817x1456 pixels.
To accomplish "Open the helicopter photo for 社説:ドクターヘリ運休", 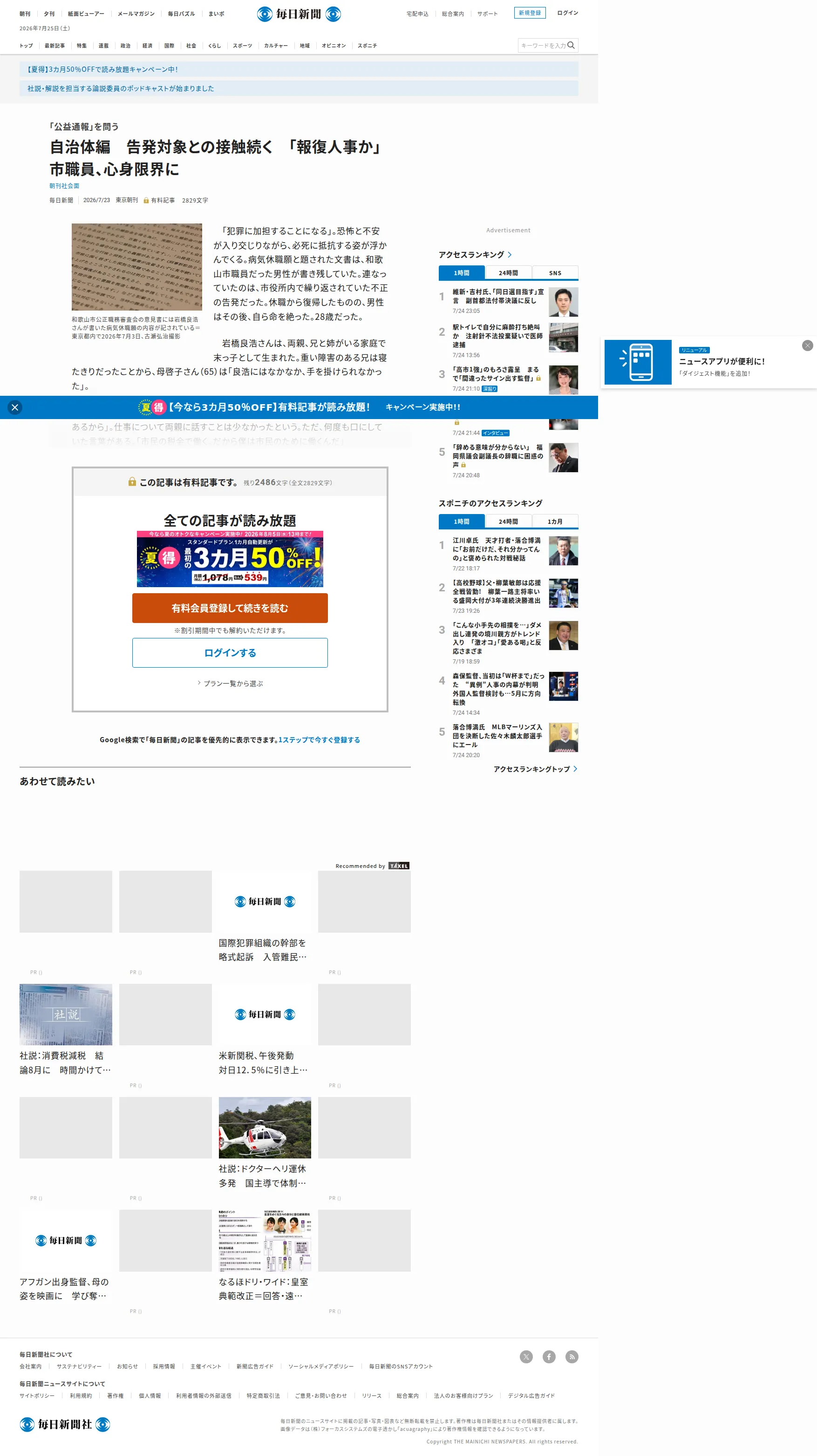I will [x=265, y=1128].
